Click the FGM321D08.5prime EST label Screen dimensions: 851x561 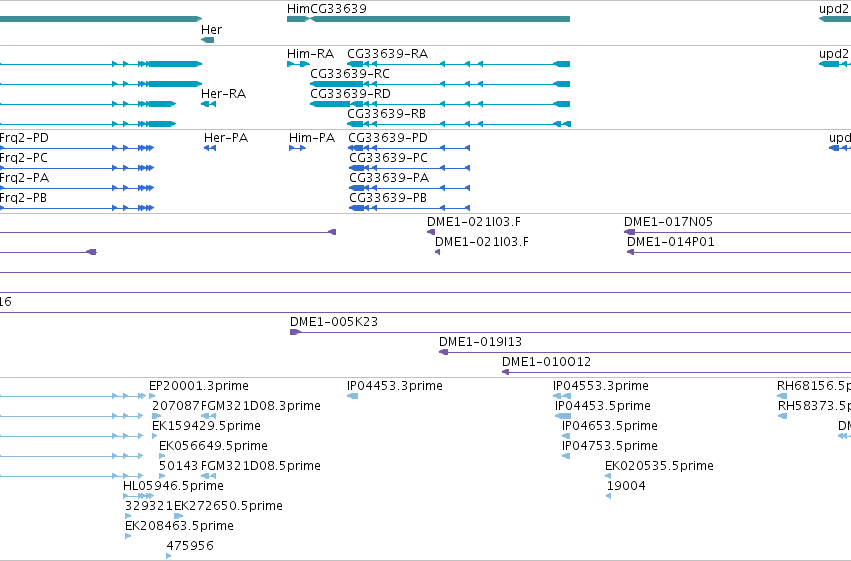(x=261, y=466)
